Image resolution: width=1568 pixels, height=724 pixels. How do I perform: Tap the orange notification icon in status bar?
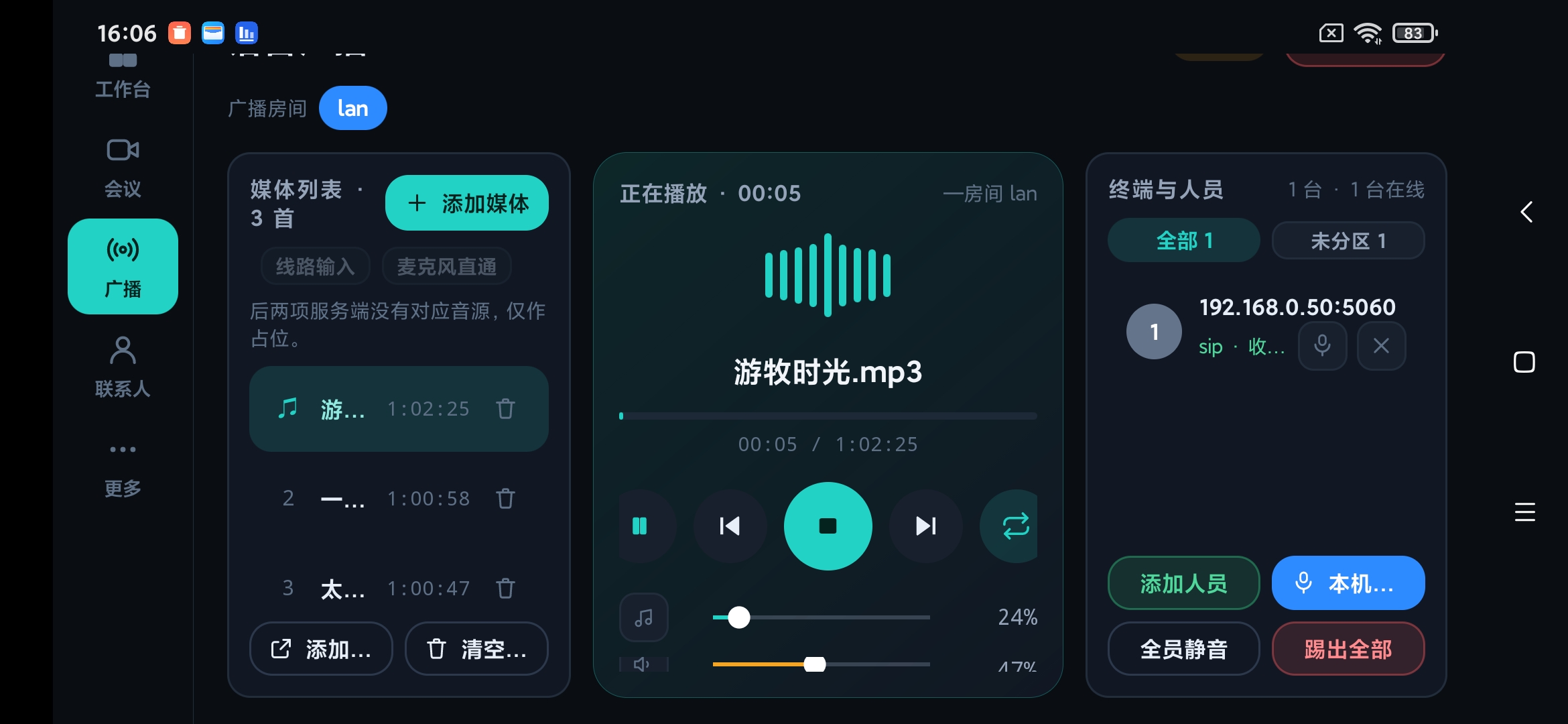[x=179, y=33]
